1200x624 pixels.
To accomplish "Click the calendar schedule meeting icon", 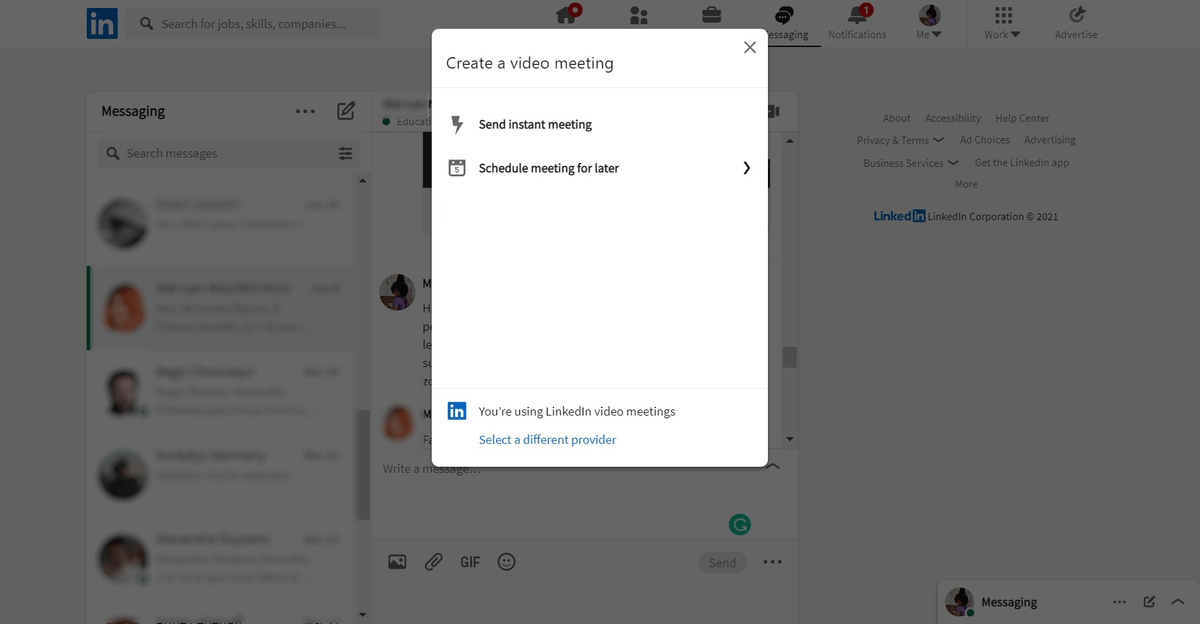I will pyautogui.click(x=457, y=168).
